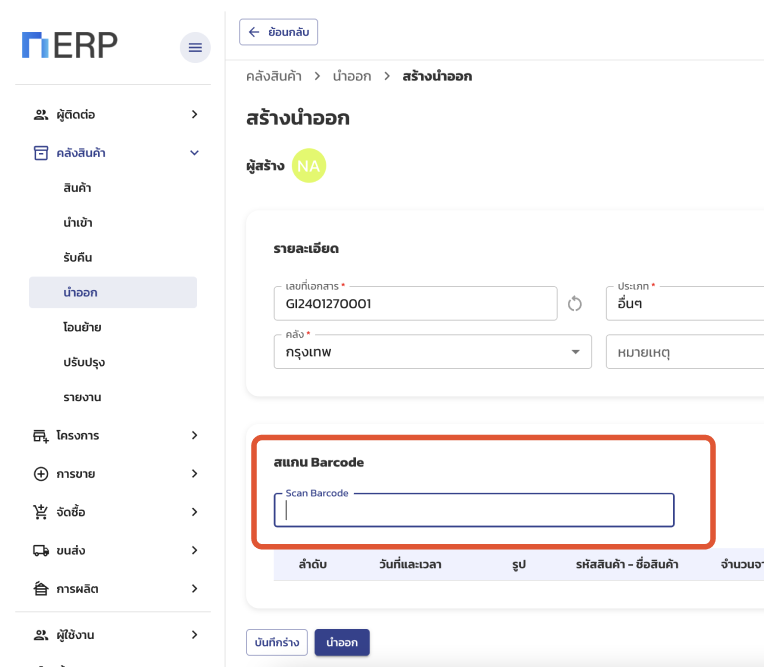Click the นำออก submit button

(342, 642)
